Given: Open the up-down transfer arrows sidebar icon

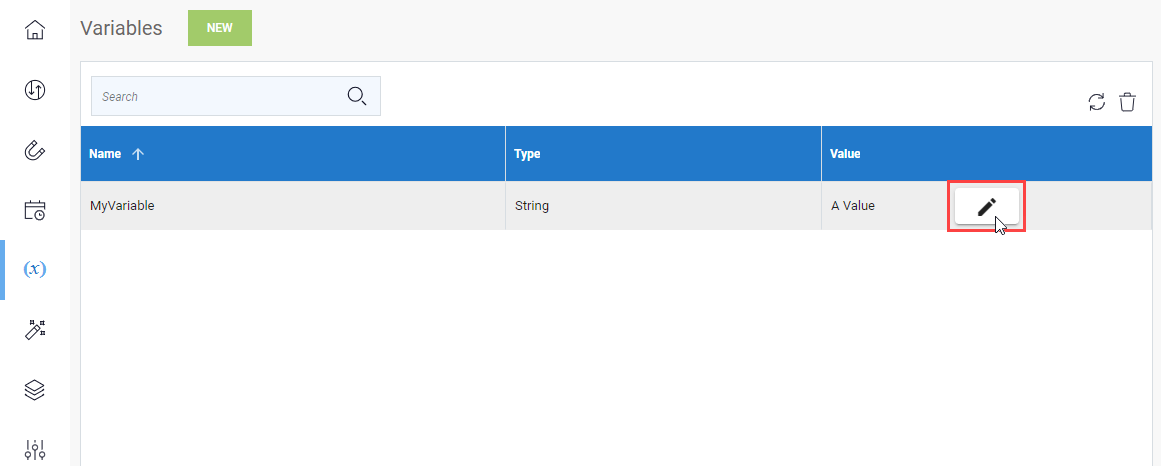Looking at the screenshot, I should [34, 90].
